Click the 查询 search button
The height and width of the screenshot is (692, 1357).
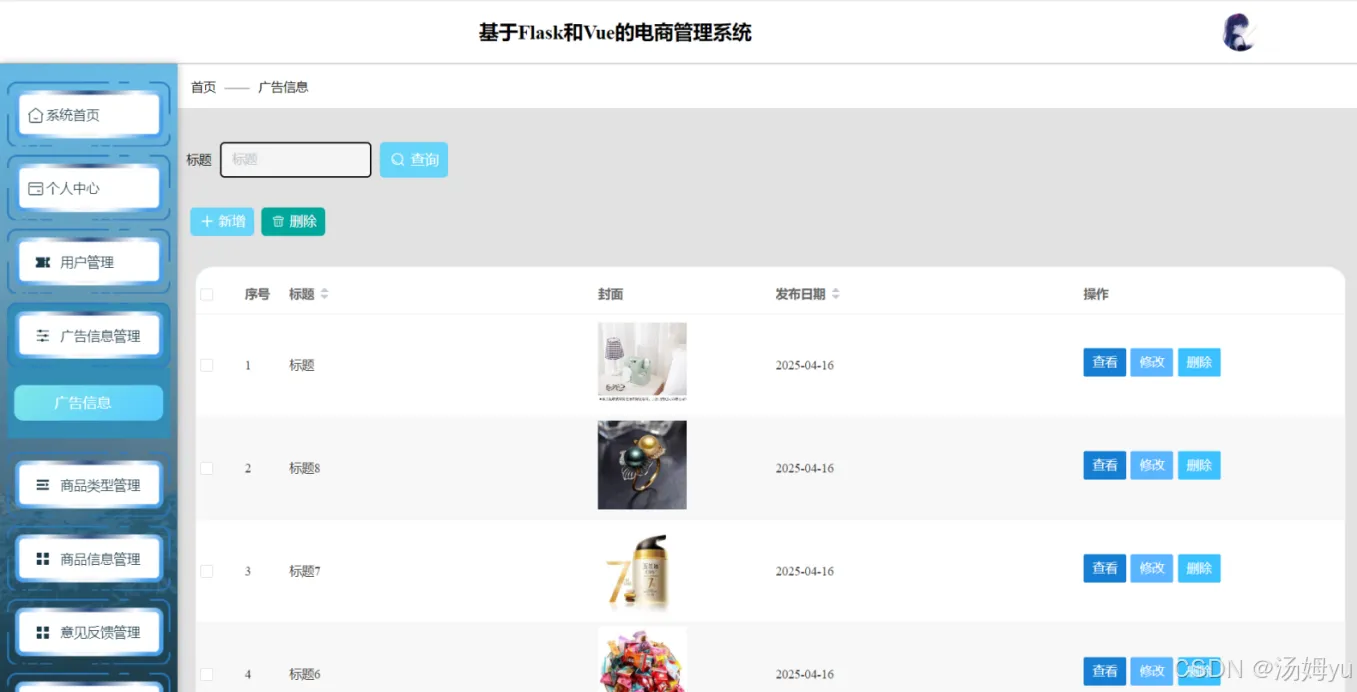[x=414, y=160]
